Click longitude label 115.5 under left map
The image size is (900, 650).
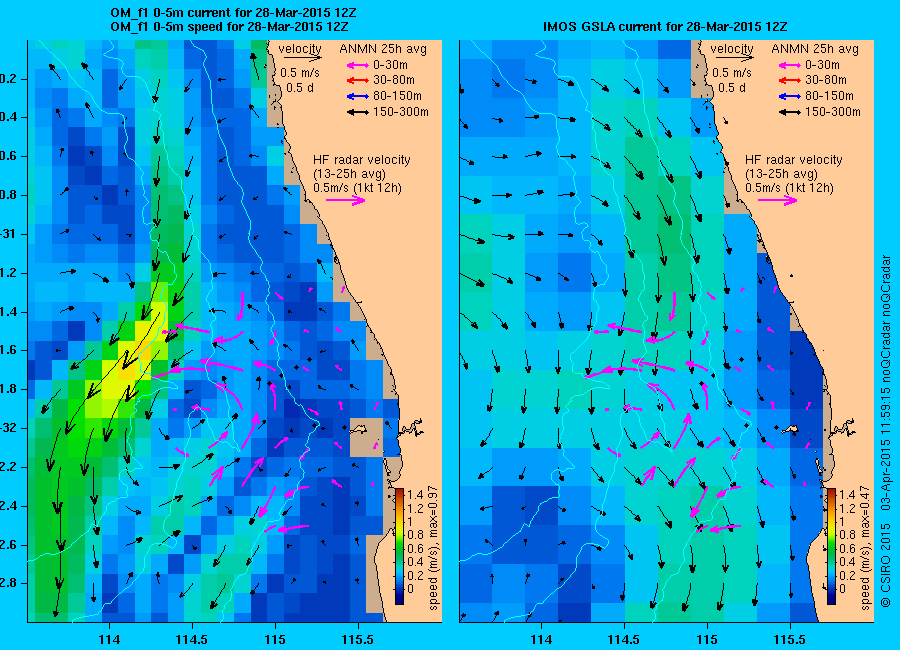tap(358, 640)
